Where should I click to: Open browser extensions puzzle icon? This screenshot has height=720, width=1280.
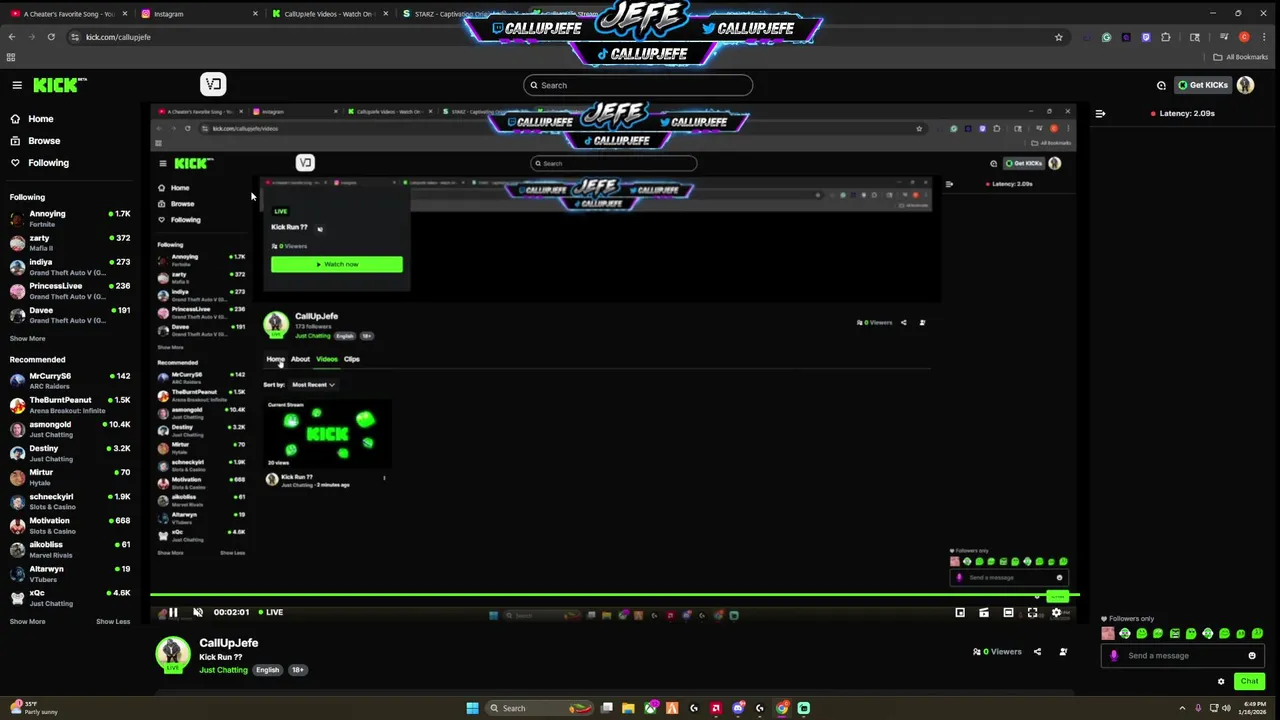[x=1165, y=37]
